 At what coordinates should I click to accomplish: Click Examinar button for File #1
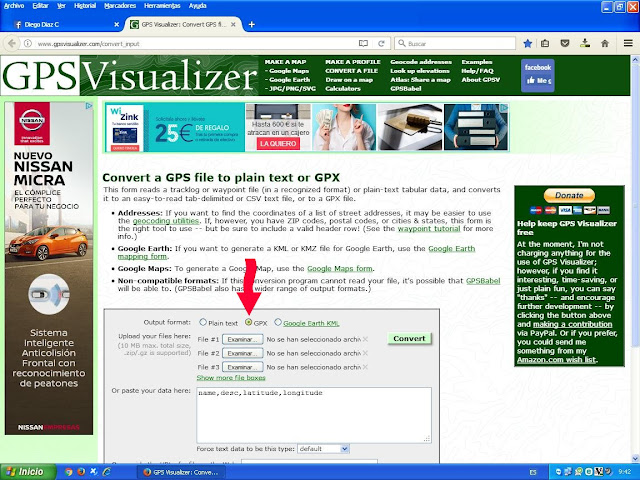pyautogui.click(x=242, y=340)
